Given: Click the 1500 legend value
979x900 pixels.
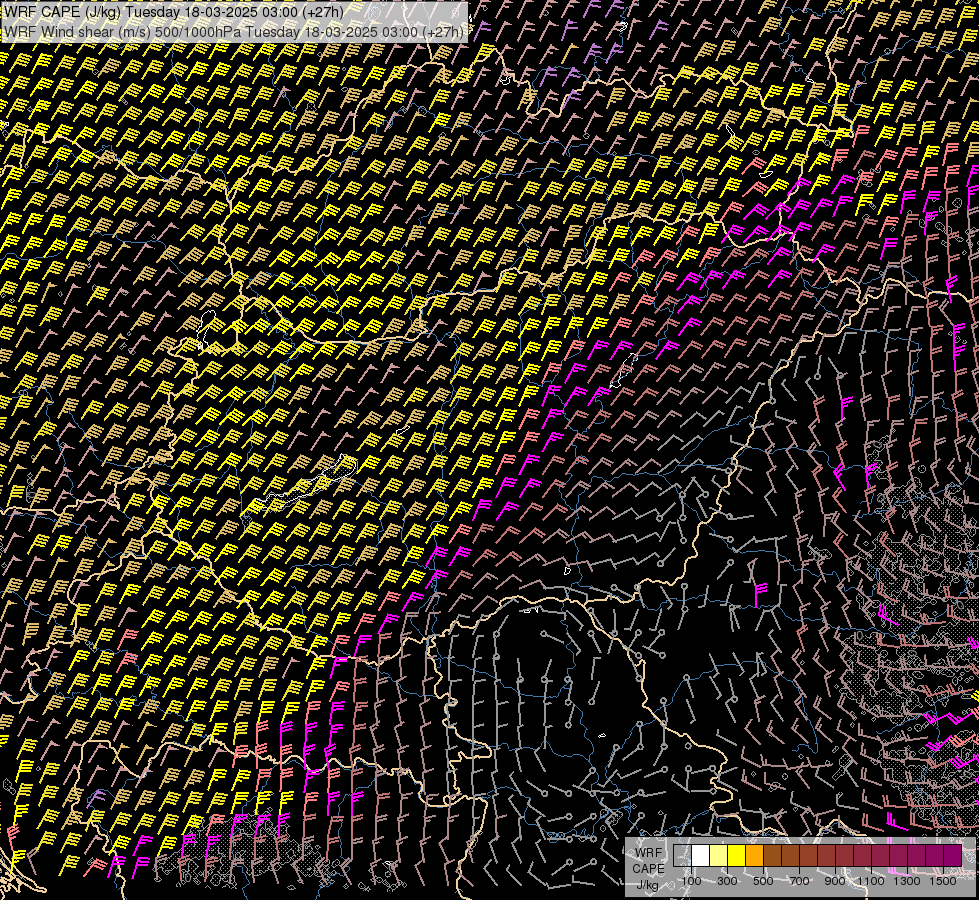Looking at the screenshot, I should click(943, 881).
